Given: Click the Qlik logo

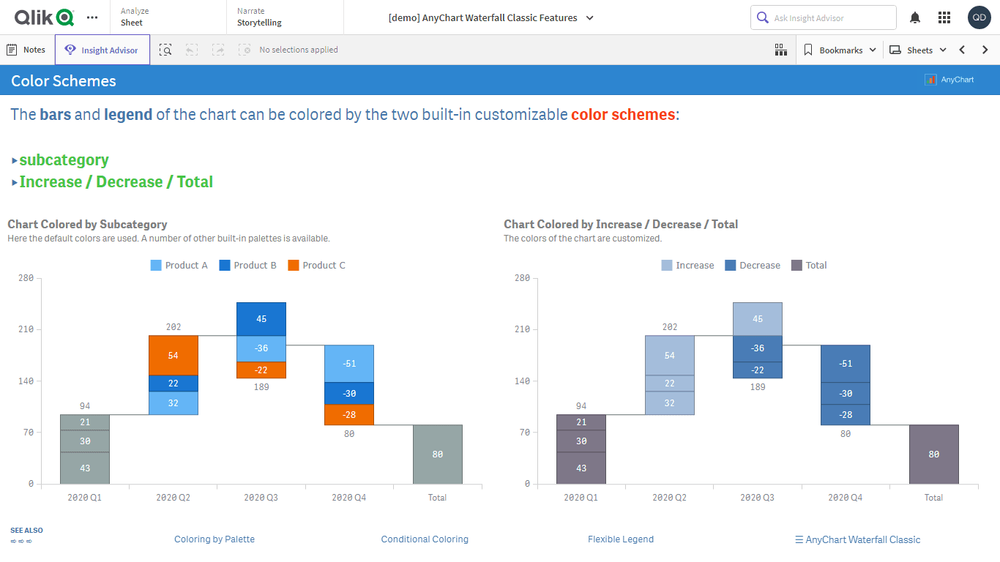Looking at the screenshot, I should pyautogui.click(x=44, y=17).
